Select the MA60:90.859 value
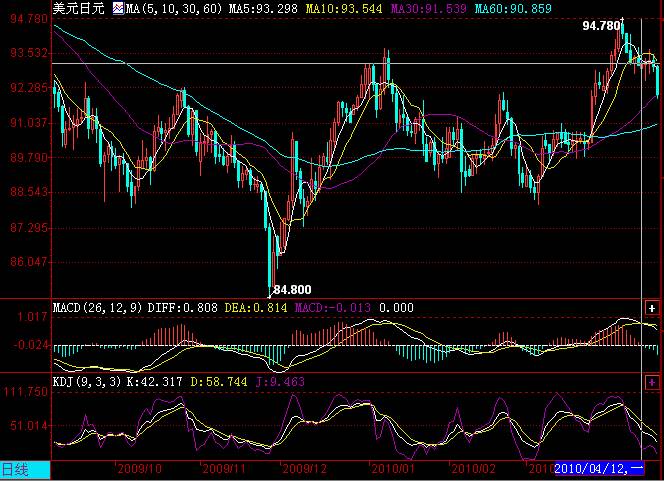The image size is (664, 481). click(x=513, y=8)
